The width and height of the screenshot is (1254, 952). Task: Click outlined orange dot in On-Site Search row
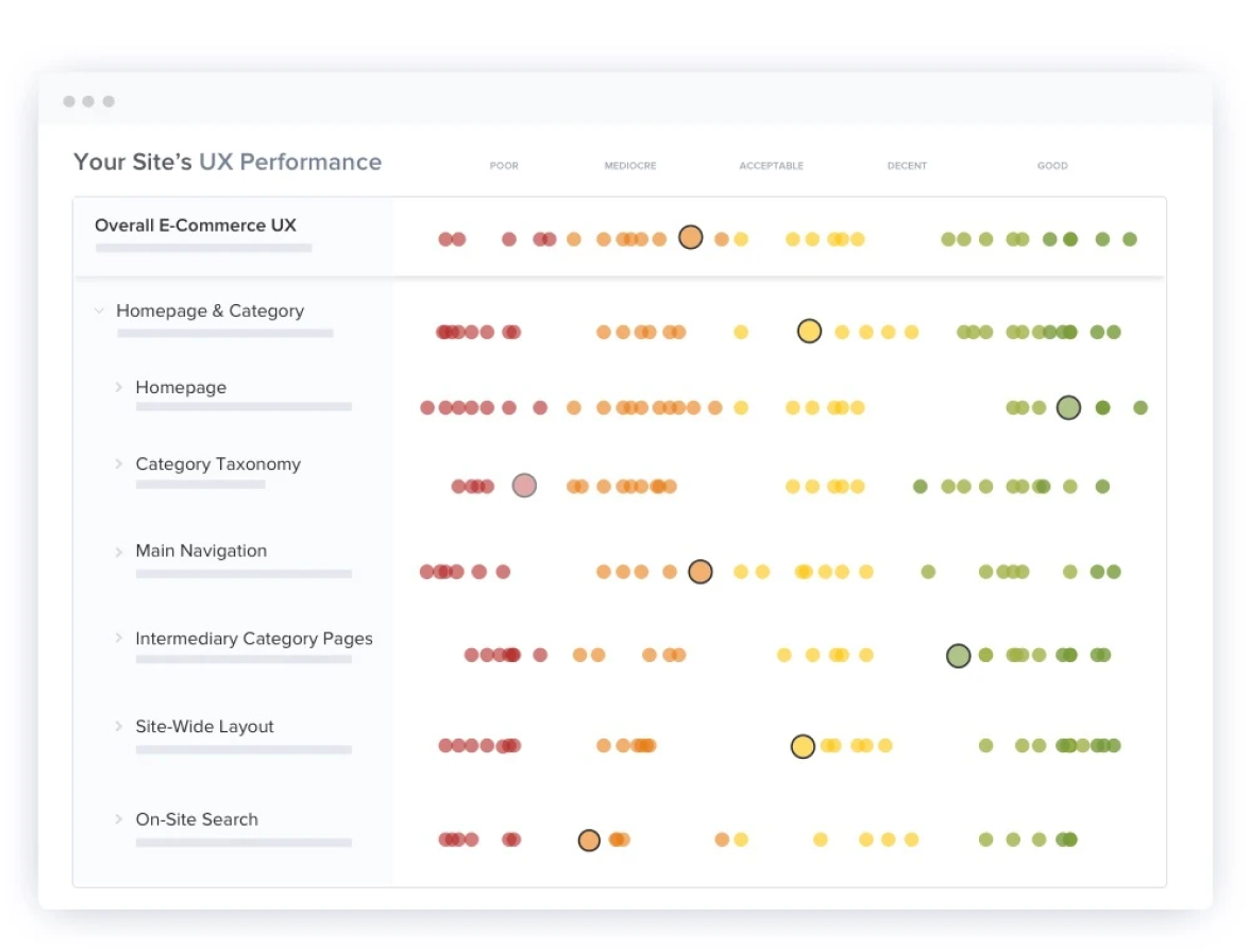point(588,840)
